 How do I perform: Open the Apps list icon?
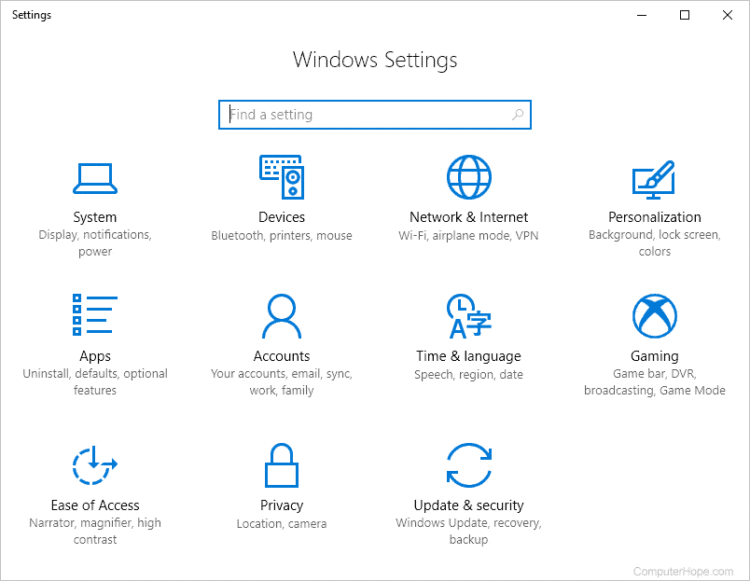(95, 315)
